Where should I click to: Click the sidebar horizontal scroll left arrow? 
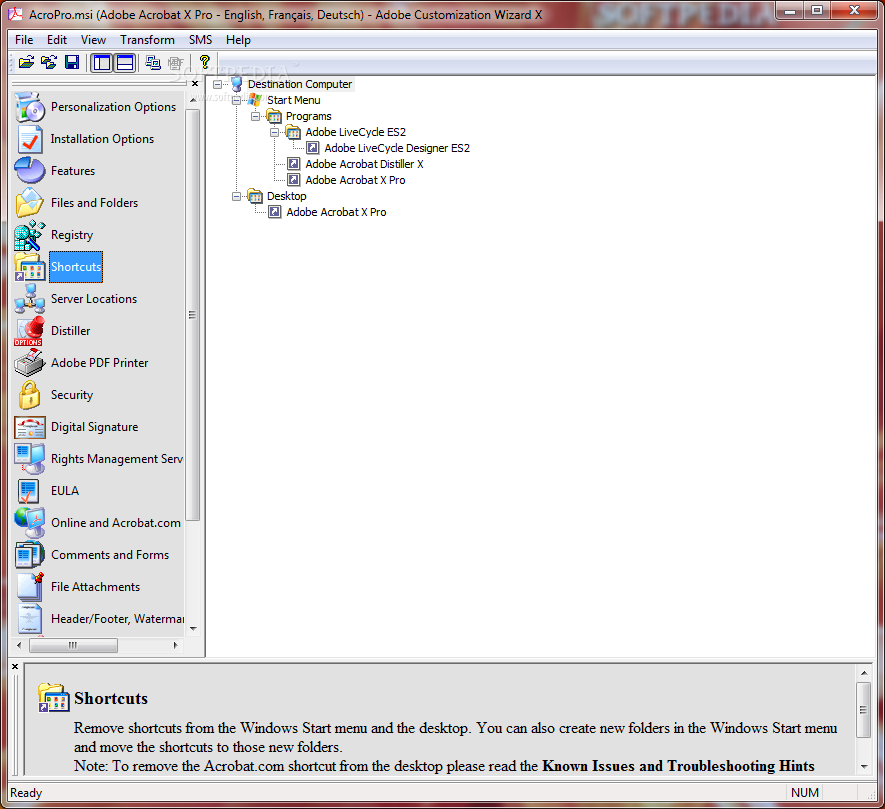pos(20,645)
